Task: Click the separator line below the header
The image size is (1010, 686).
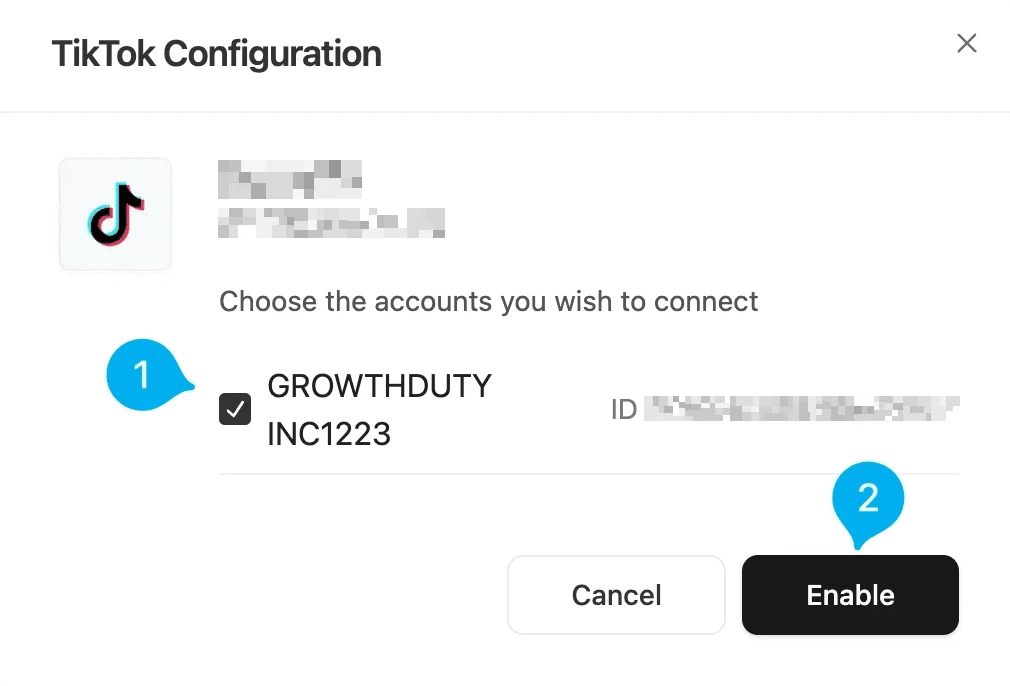Action: (505, 112)
